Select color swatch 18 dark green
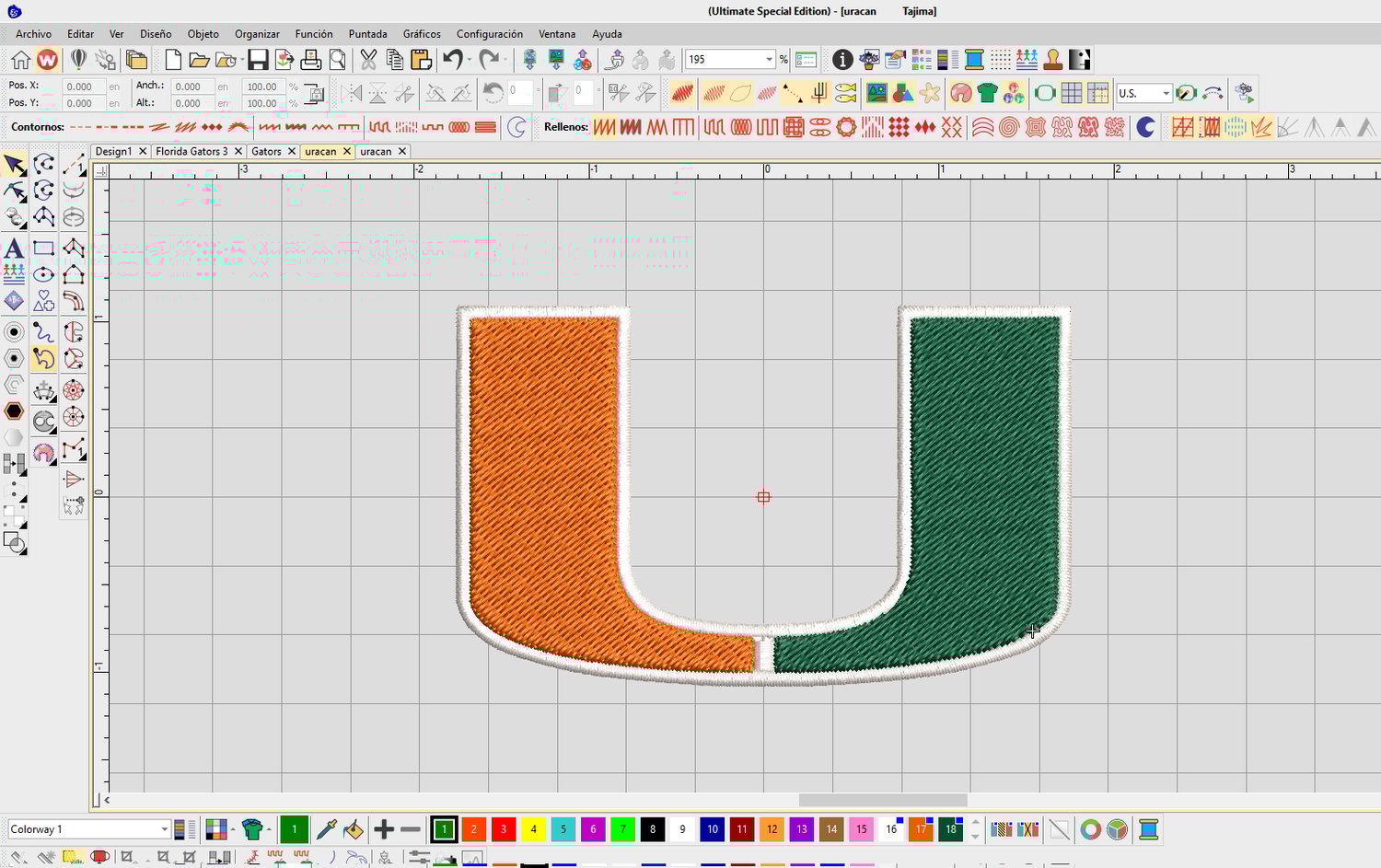Screen dimensions: 1381x868 [950, 829]
